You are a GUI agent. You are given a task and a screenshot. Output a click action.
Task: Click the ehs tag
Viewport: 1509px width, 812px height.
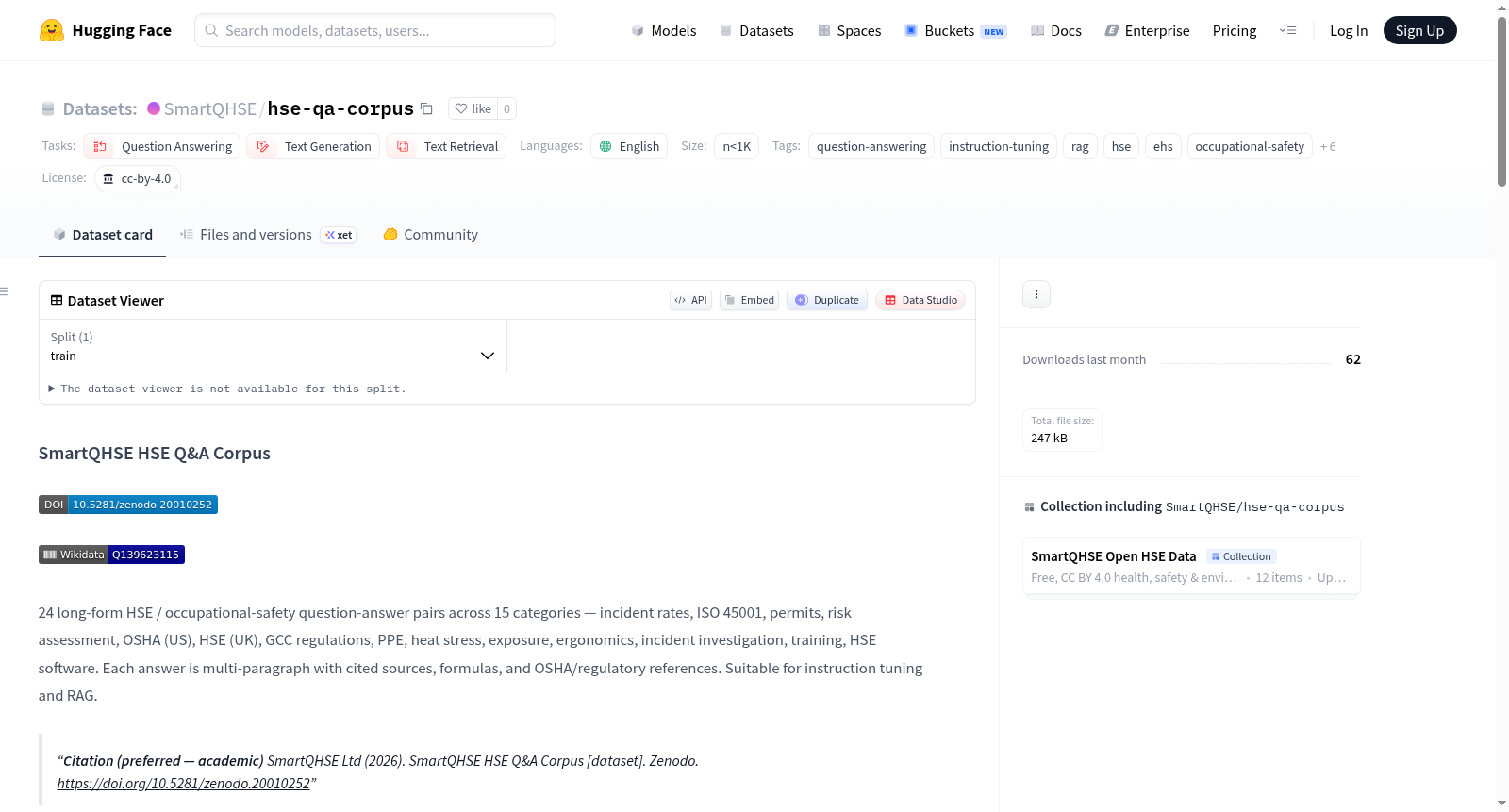point(1163,146)
